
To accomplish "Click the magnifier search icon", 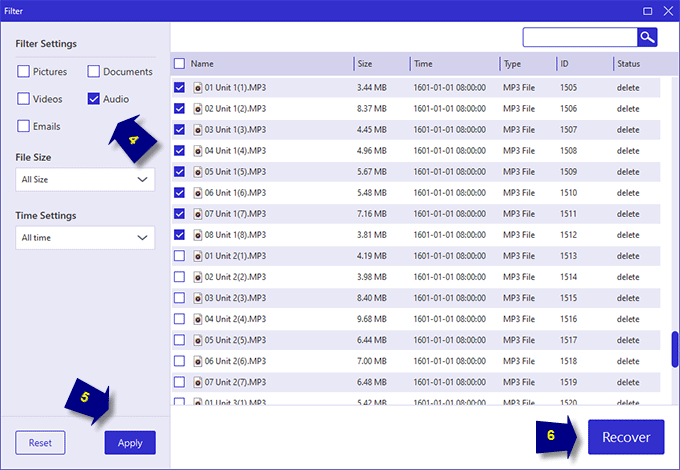I will 647,37.
